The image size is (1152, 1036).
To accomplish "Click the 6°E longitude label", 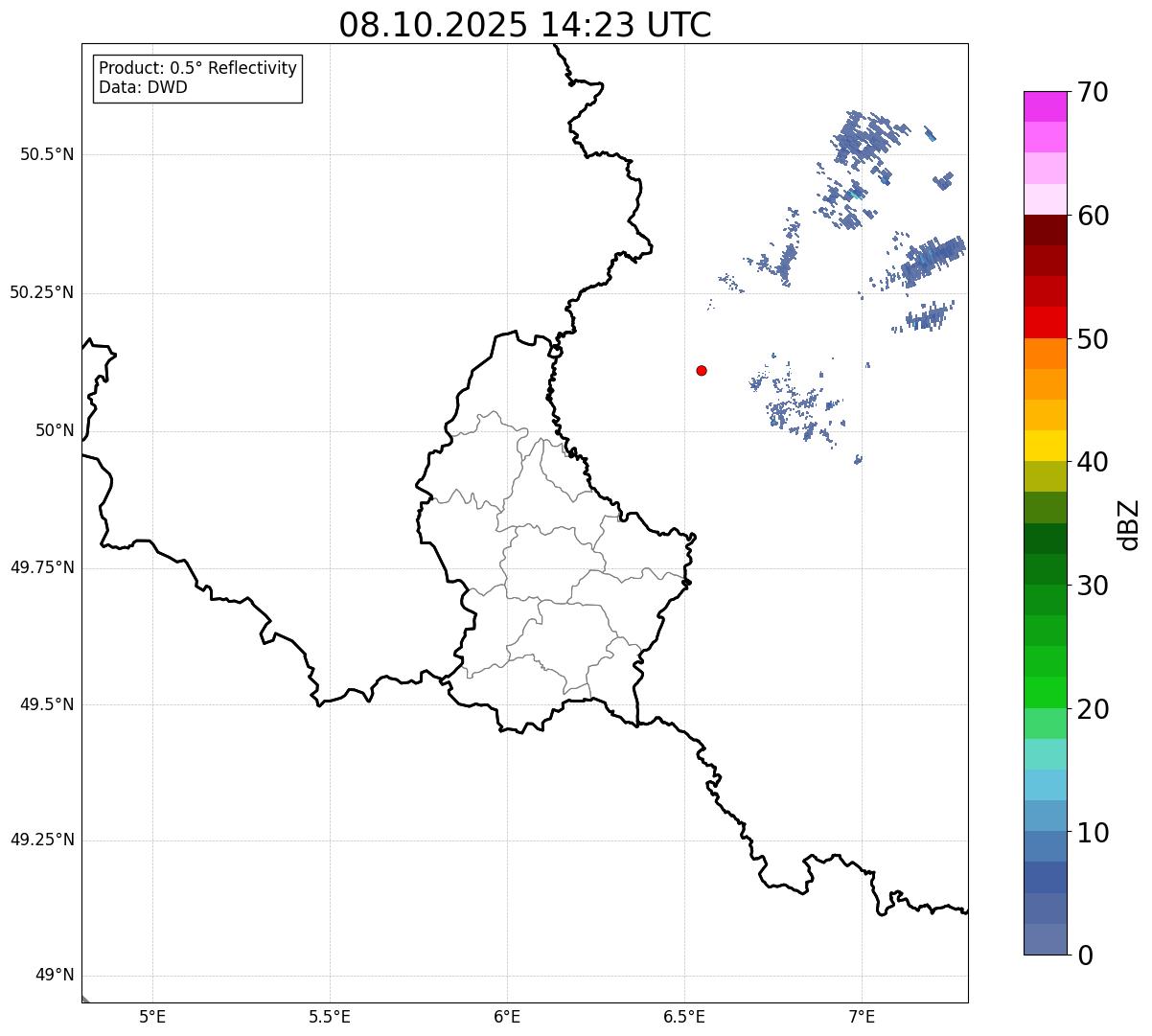I will tap(507, 1017).
